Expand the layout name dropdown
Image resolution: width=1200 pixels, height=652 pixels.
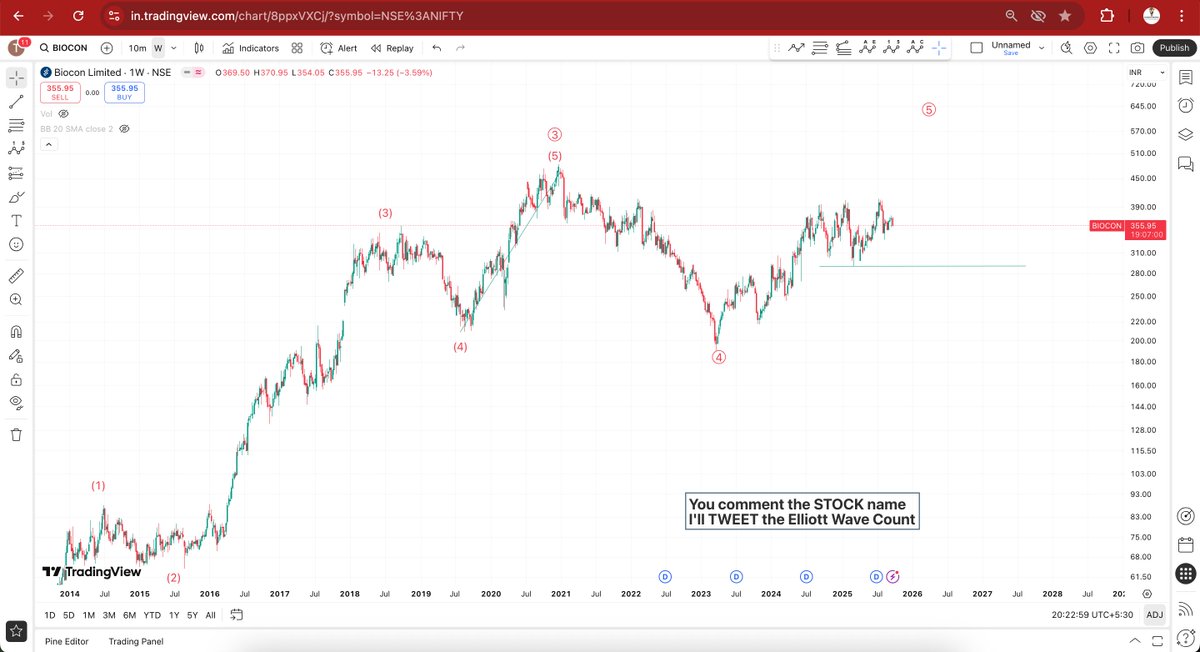(x=1041, y=47)
